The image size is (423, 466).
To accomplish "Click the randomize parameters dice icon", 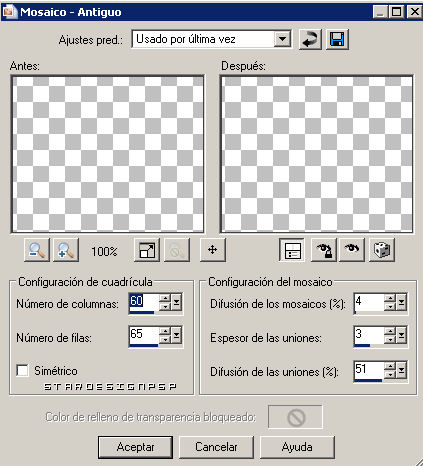I will pos(382,250).
